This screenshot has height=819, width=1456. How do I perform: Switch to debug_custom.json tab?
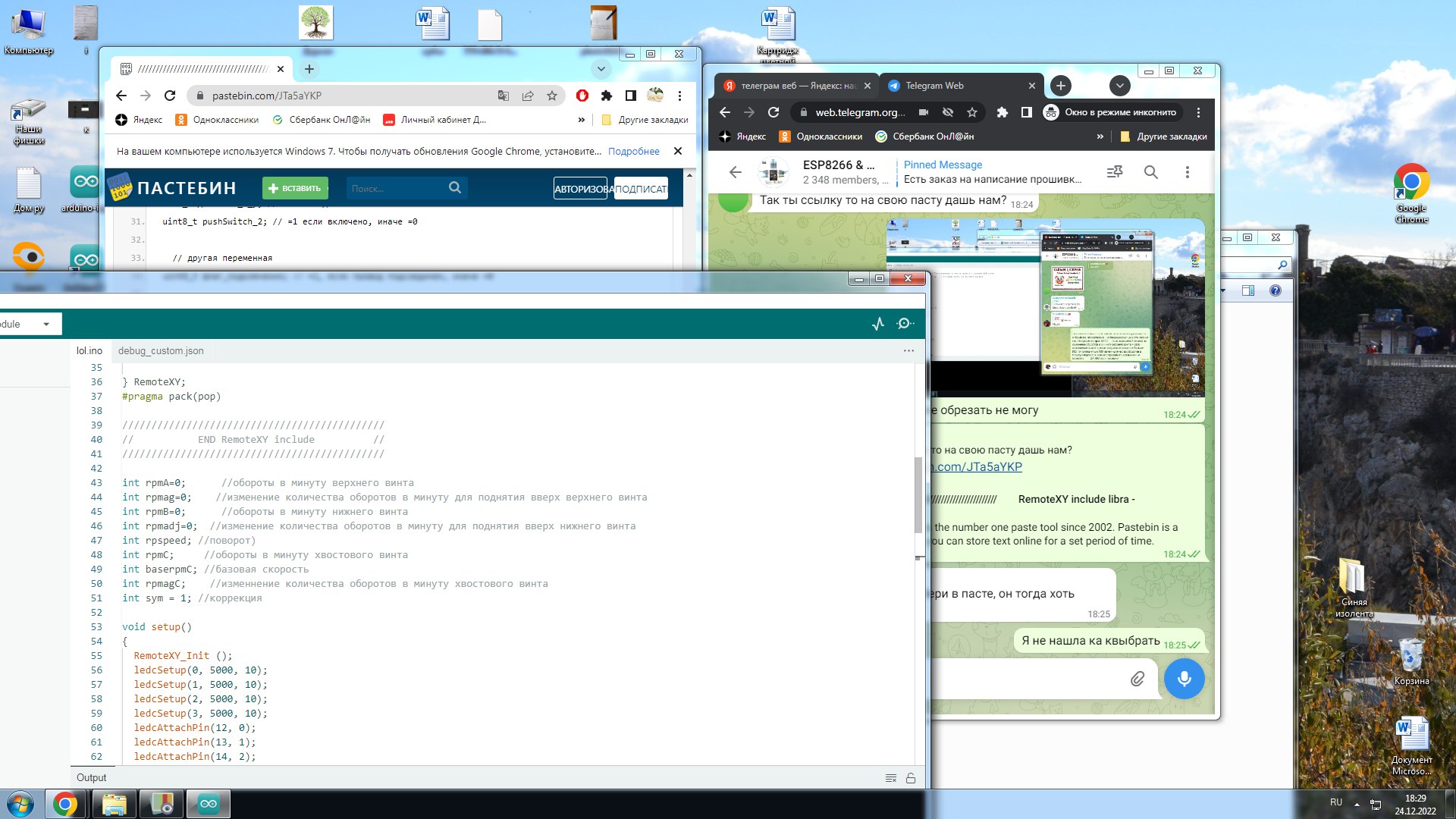coord(161,350)
